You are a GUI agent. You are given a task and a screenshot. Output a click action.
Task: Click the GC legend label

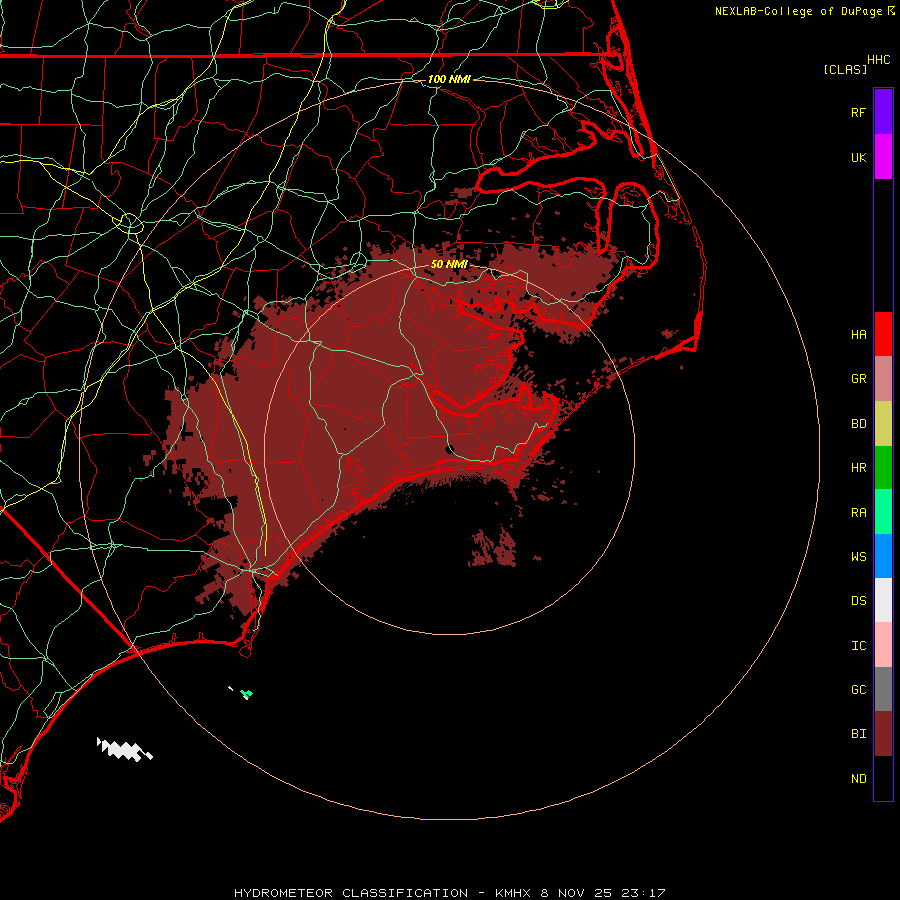(858, 689)
